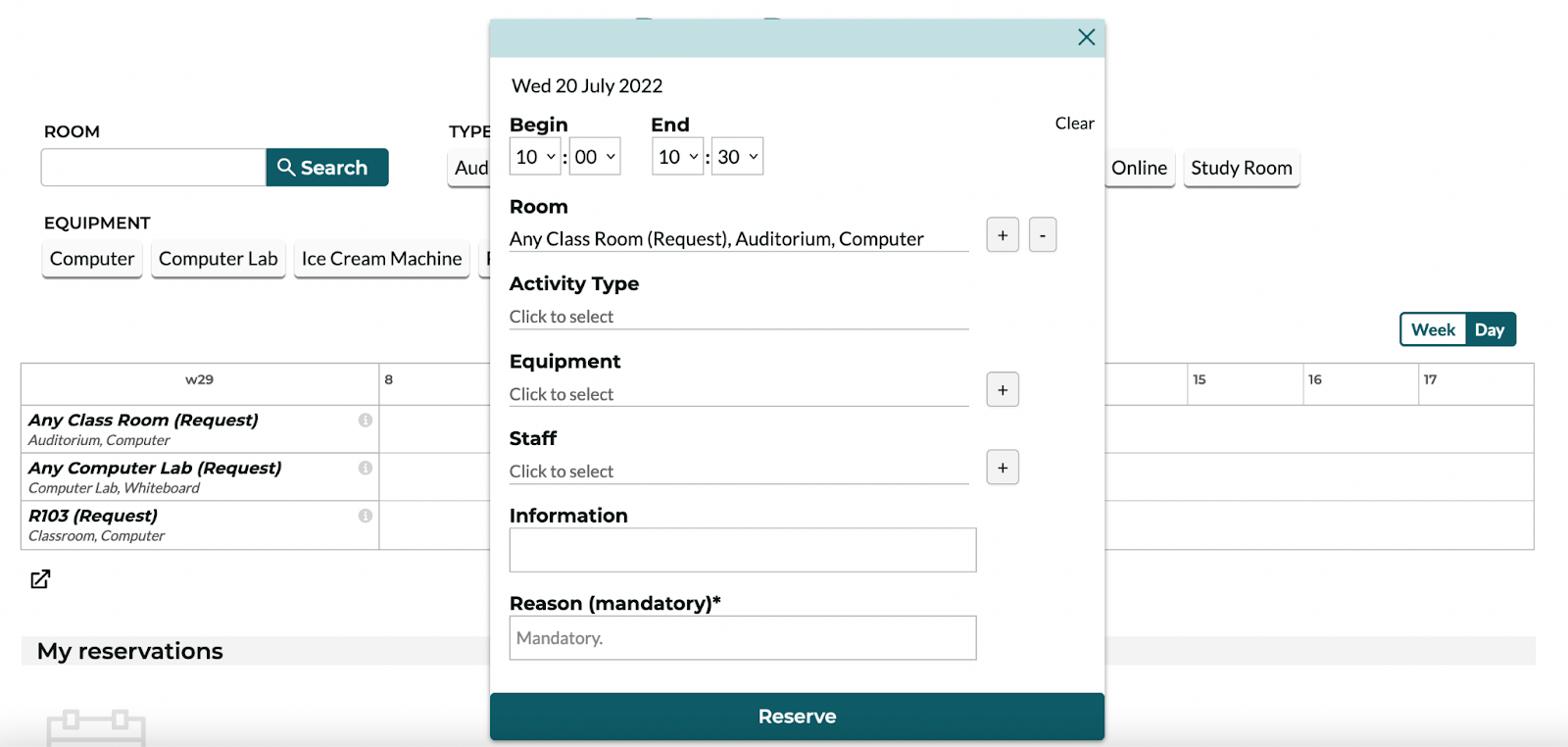This screenshot has width=1568, height=747.
Task: Toggle the Computer Lab equipment filter
Action: (x=219, y=259)
